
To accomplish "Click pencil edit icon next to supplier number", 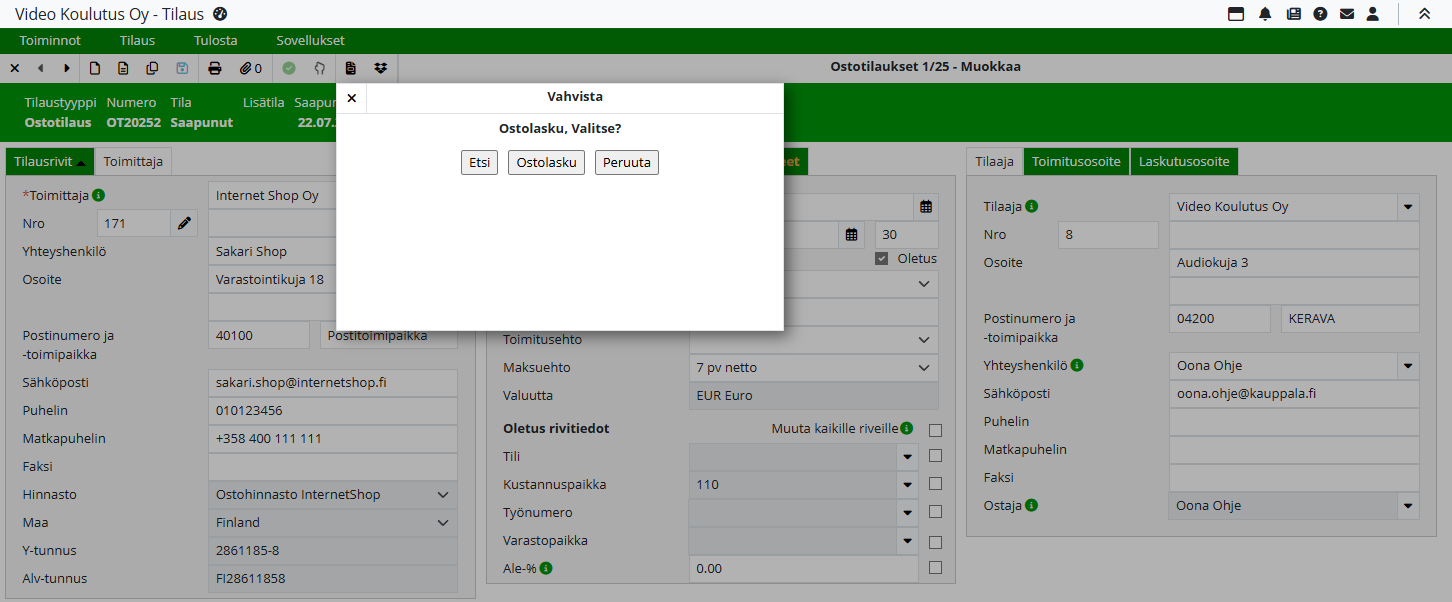I will pos(184,224).
